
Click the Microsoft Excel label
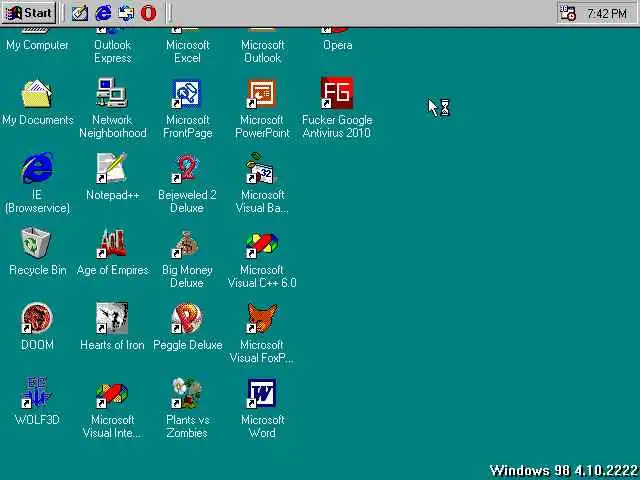[187, 51]
